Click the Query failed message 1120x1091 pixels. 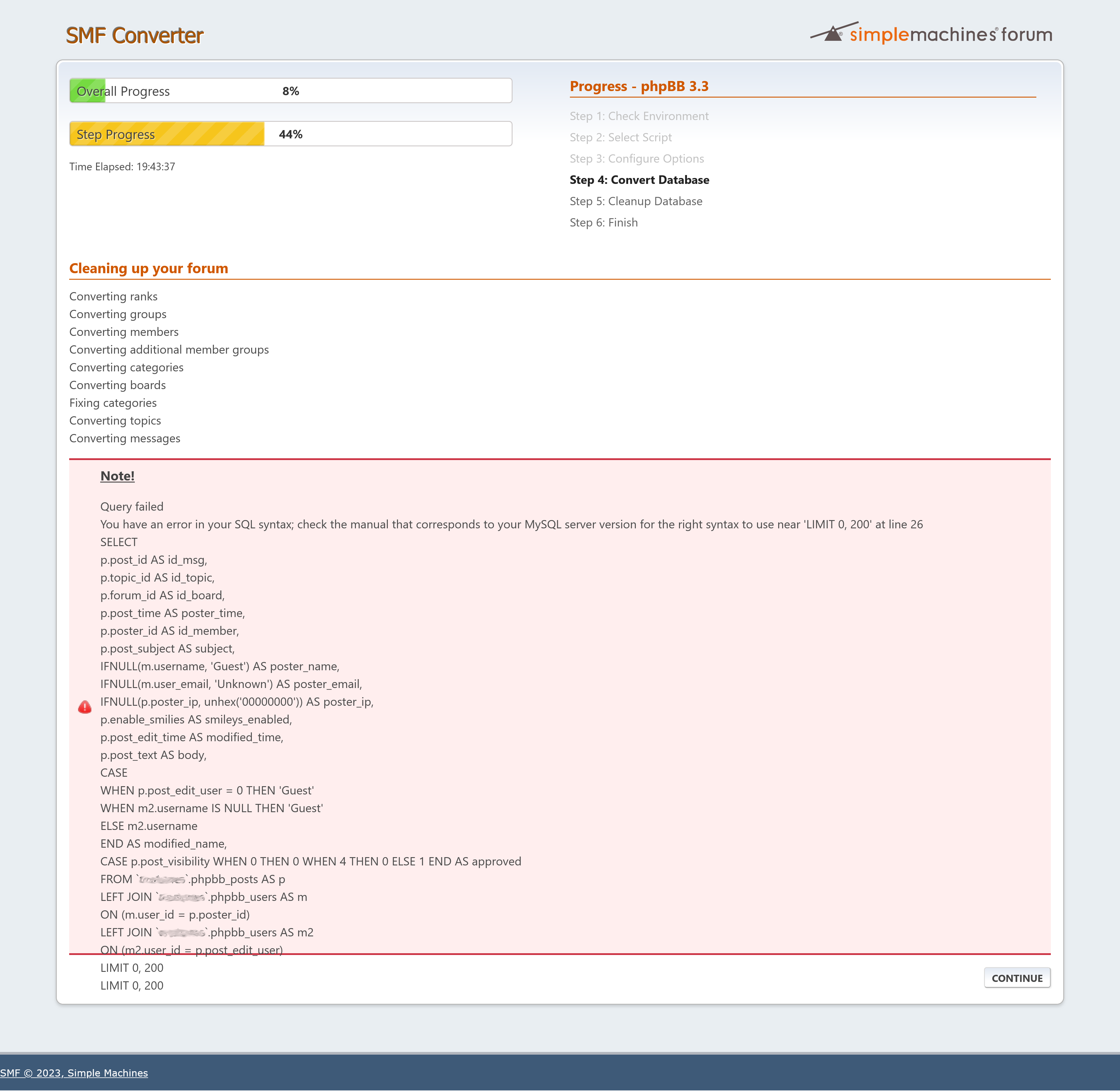132,506
